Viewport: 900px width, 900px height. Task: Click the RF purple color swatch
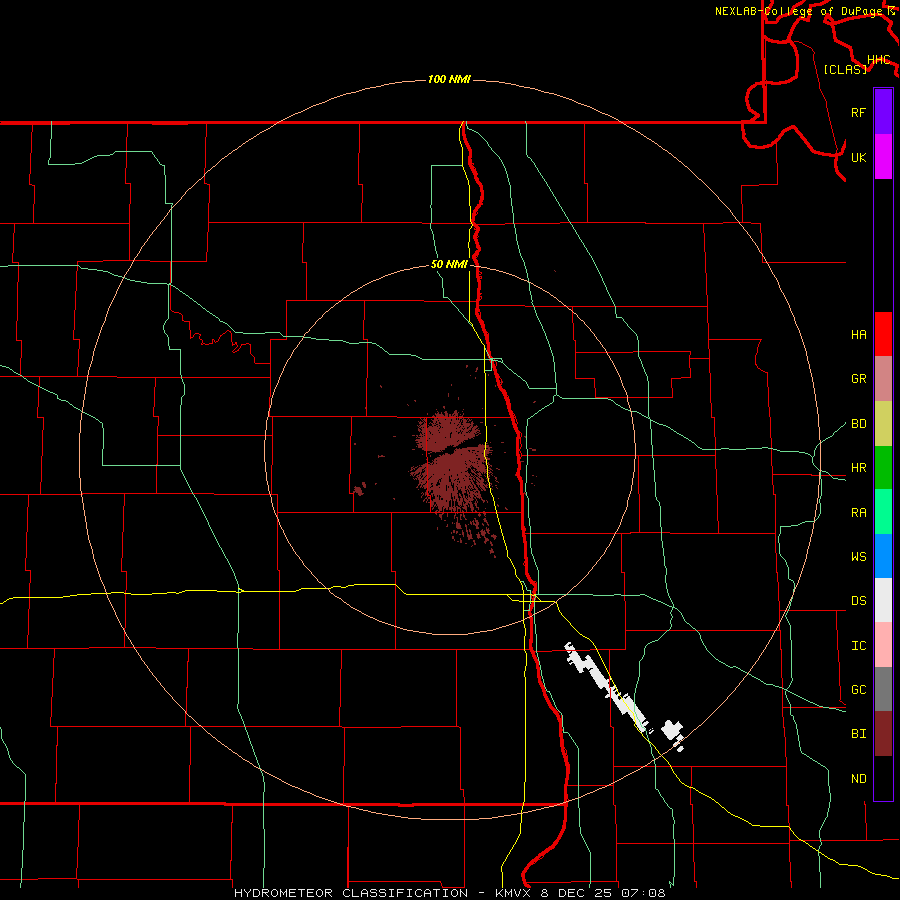tap(883, 112)
